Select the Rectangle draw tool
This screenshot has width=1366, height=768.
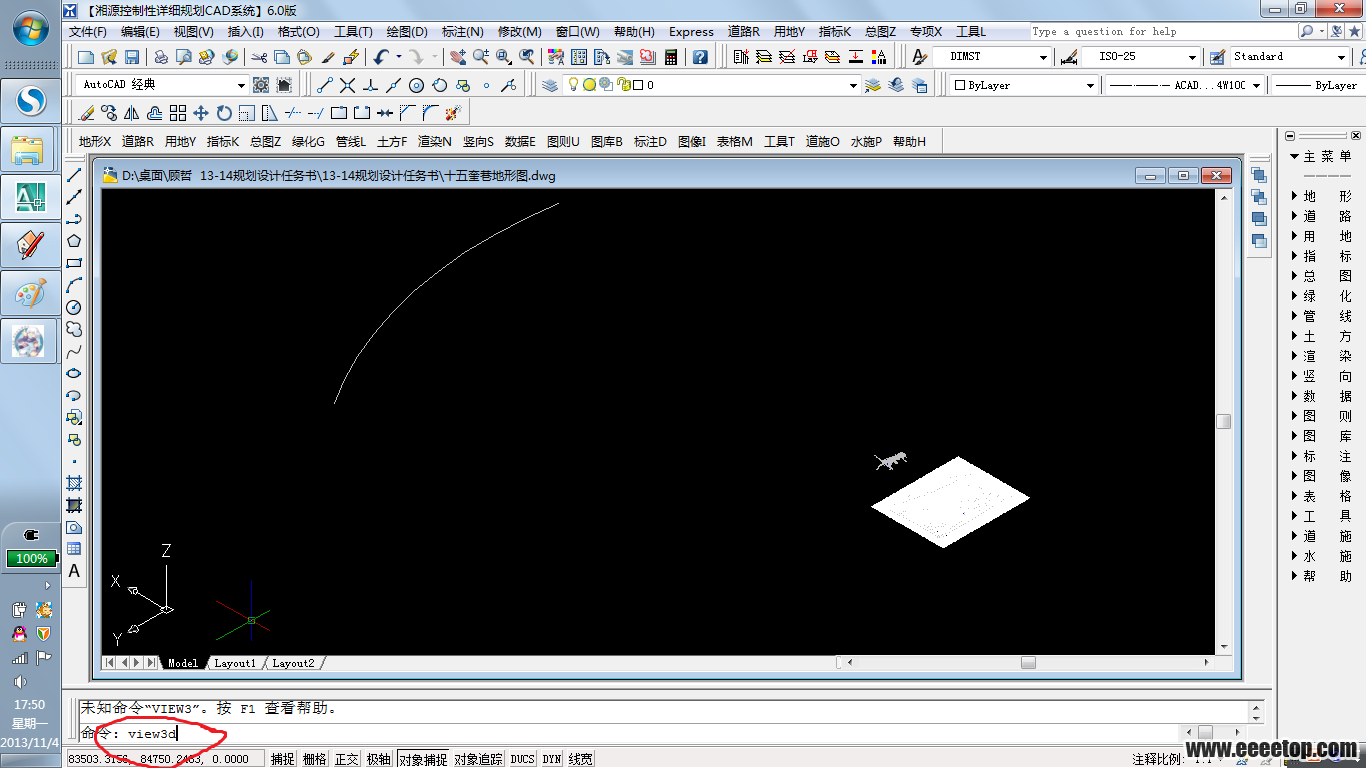point(74,263)
